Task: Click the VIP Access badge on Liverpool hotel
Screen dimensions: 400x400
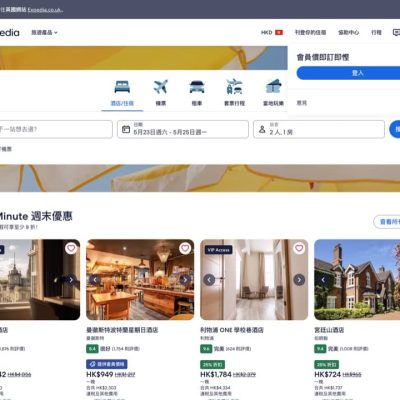Action: pyautogui.click(x=218, y=250)
